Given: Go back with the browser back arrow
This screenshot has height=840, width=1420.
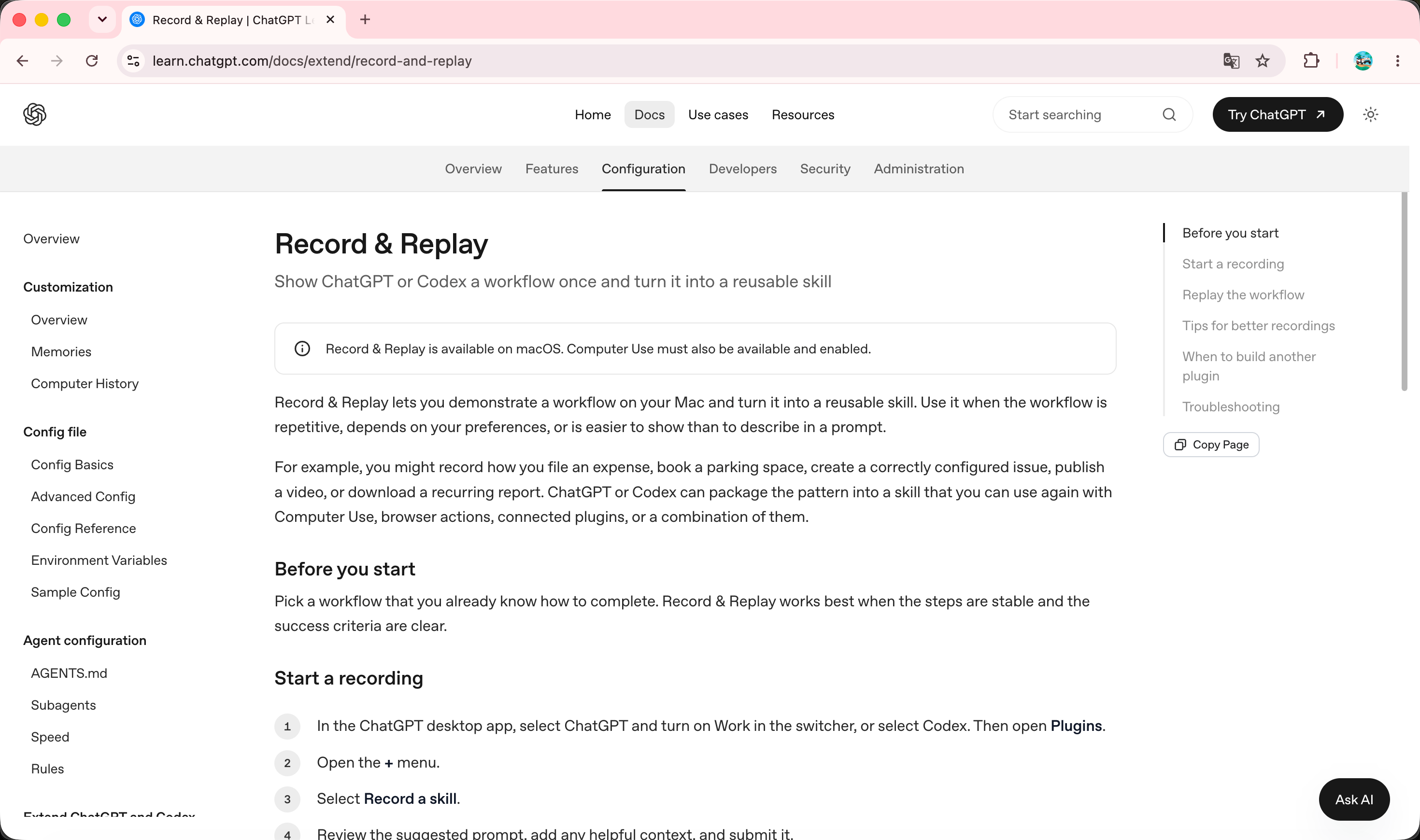Looking at the screenshot, I should point(23,60).
